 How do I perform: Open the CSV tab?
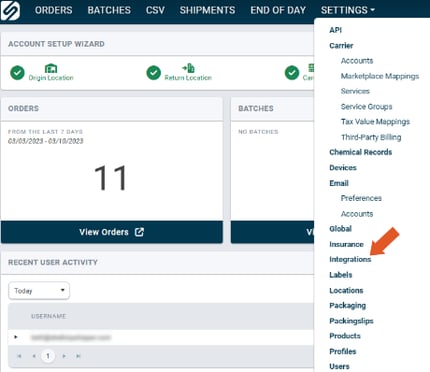click(x=155, y=10)
